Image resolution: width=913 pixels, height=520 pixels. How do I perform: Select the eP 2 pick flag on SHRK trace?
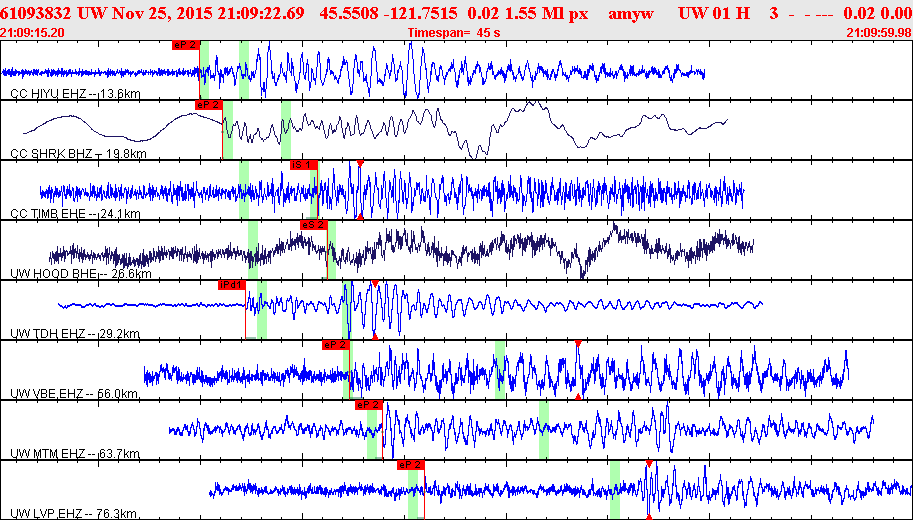[x=208, y=105]
